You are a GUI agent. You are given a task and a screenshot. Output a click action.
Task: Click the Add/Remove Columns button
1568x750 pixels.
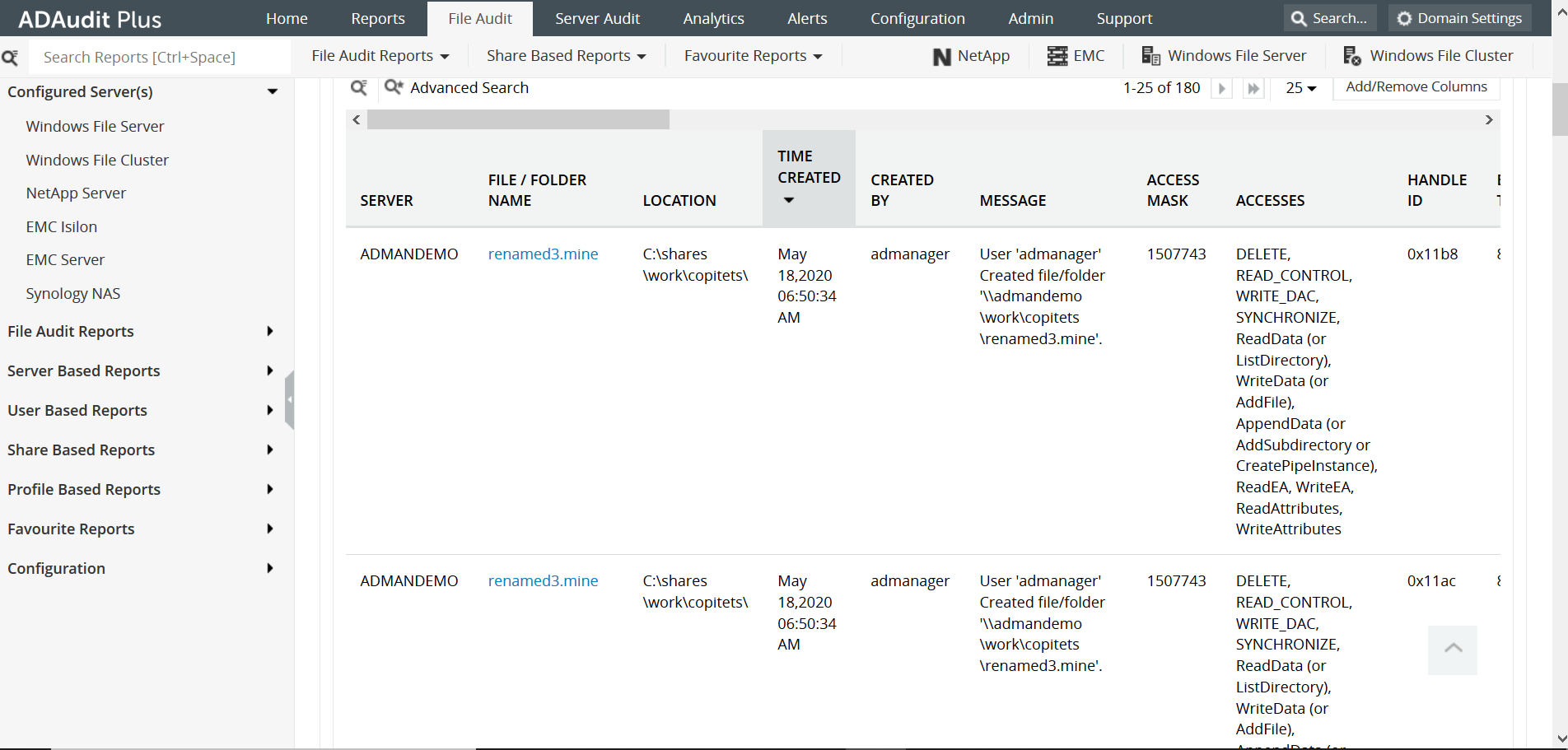pos(1416,86)
